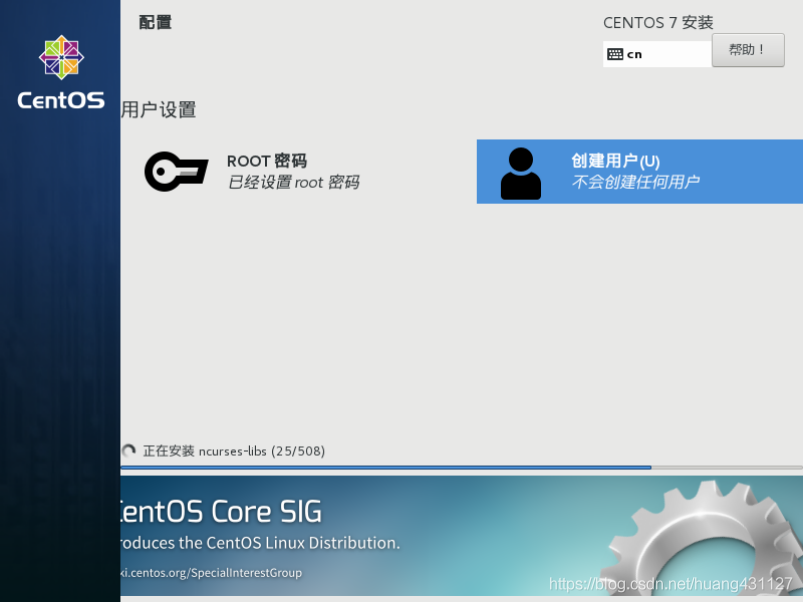Click the 帮助！ button

[x=747, y=49]
